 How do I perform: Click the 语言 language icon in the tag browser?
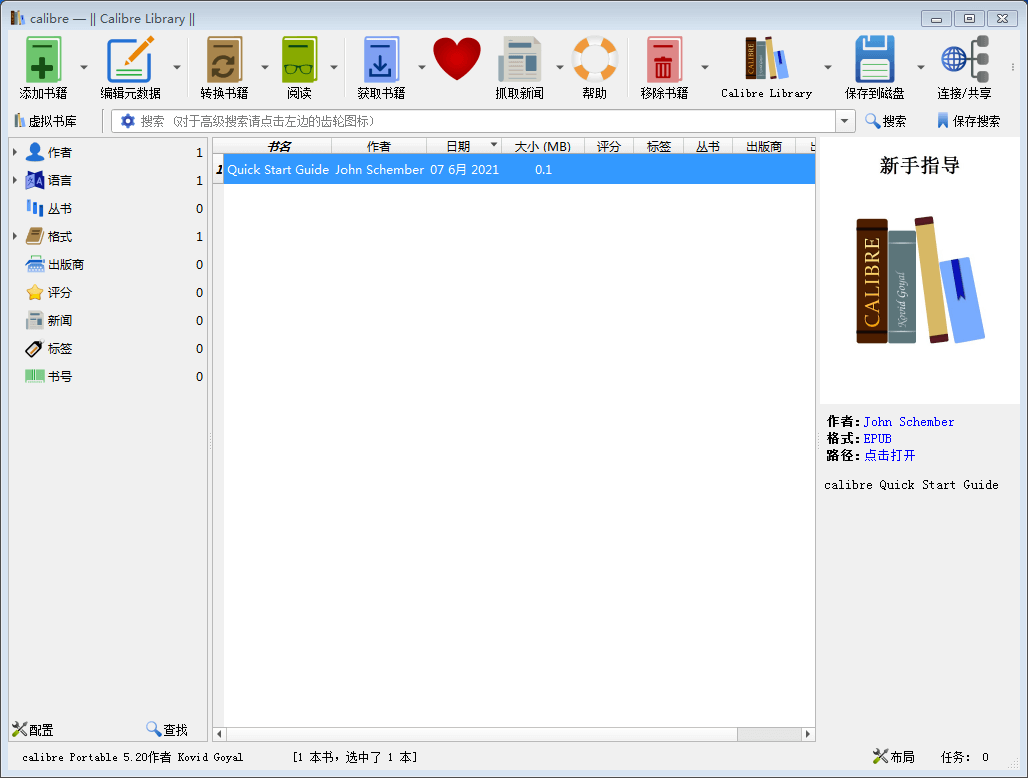pos(35,180)
